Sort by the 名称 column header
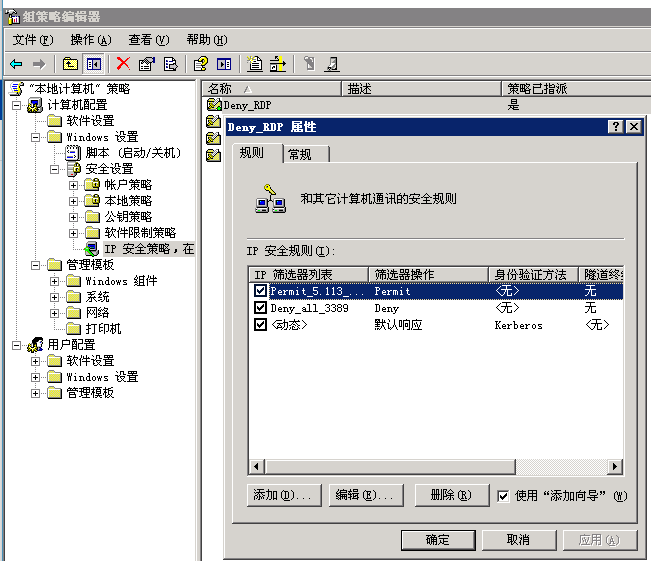Image resolution: width=651 pixels, height=561 pixels. tap(272, 88)
